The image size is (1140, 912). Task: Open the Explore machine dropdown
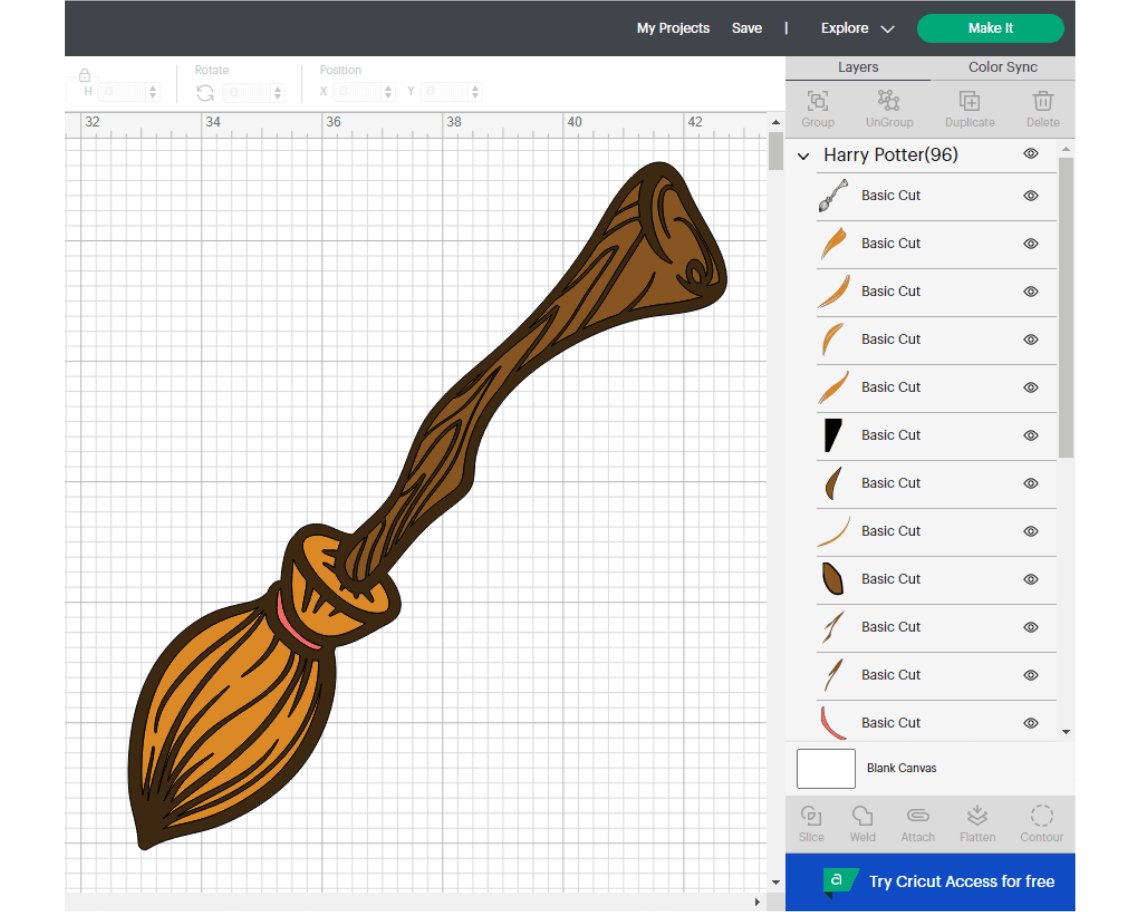pyautogui.click(x=857, y=28)
